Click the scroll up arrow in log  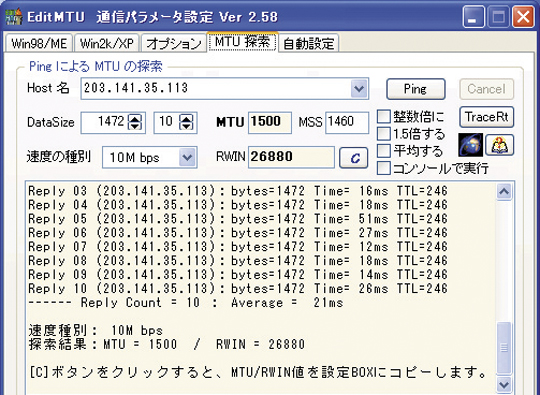(x=504, y=191)
